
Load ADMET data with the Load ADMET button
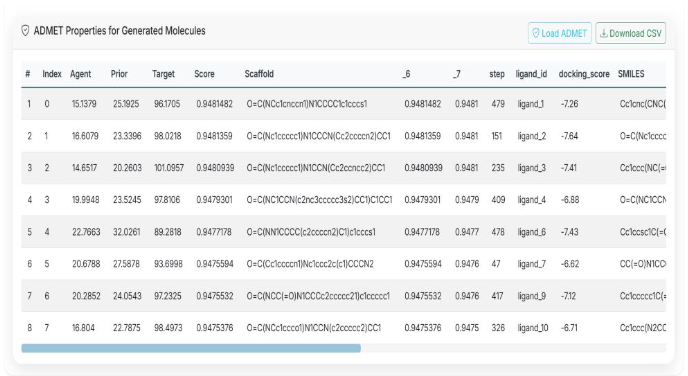(x=559, y=33)
